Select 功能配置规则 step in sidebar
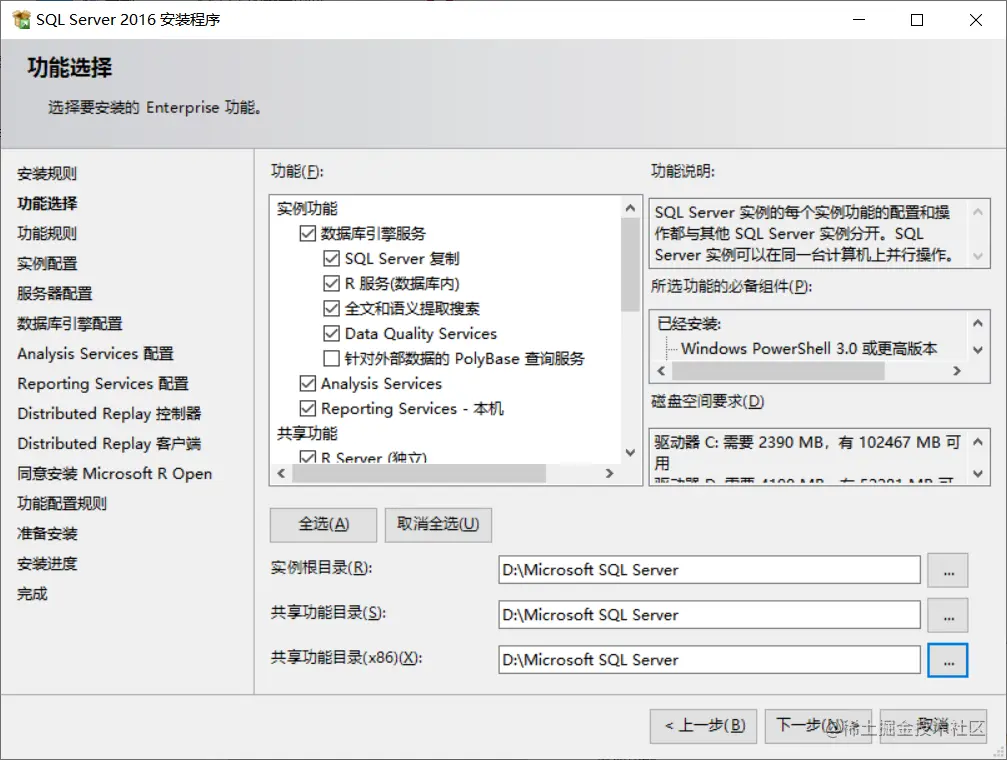1007x760 pixels. pos(62,504)
